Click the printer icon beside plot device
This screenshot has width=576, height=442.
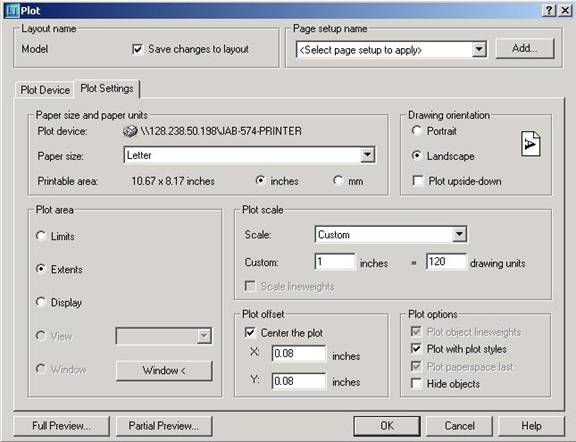(x=130, y=131)
